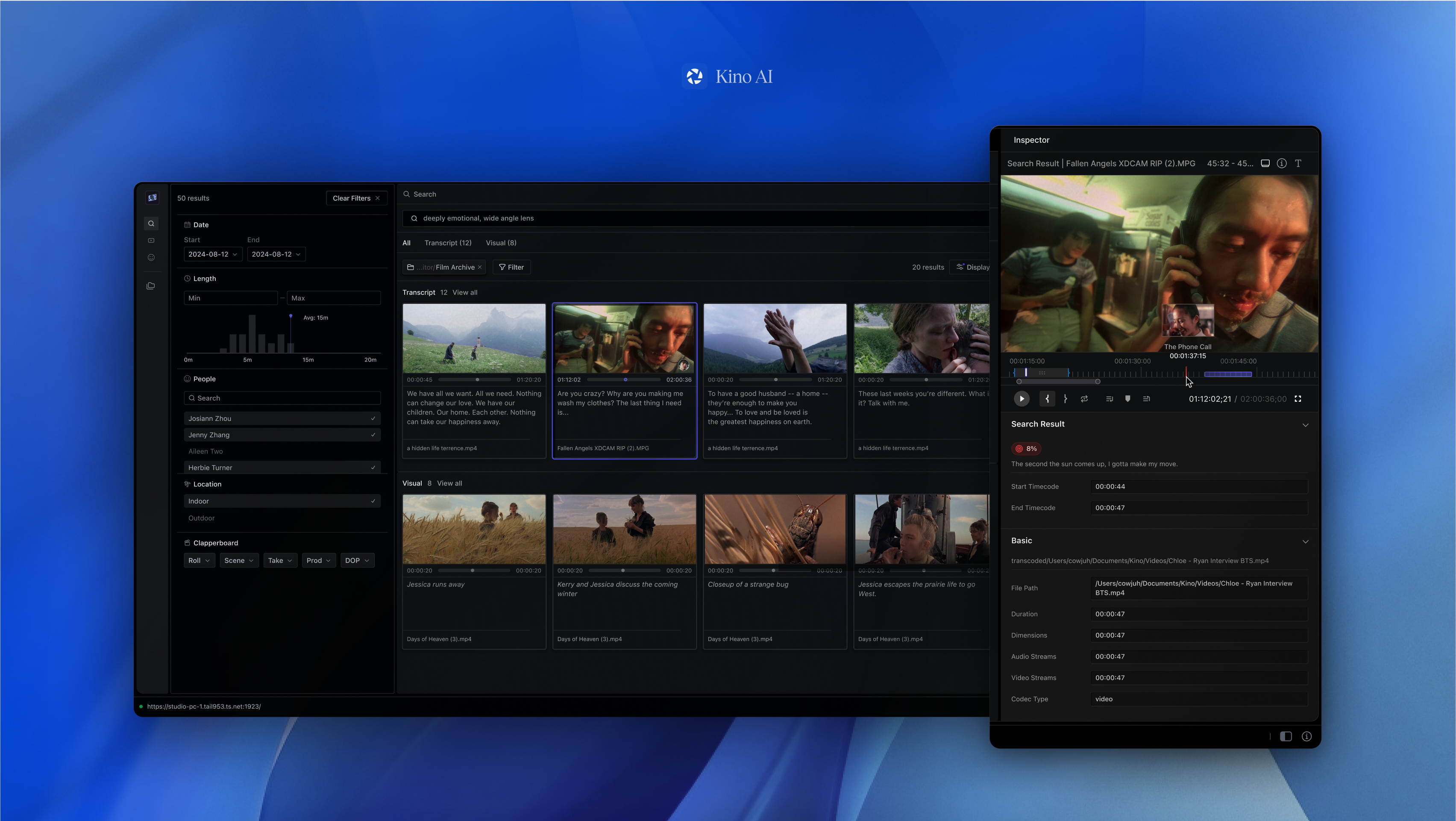Check Aileen Two in People filter

(x=282, y=451)
